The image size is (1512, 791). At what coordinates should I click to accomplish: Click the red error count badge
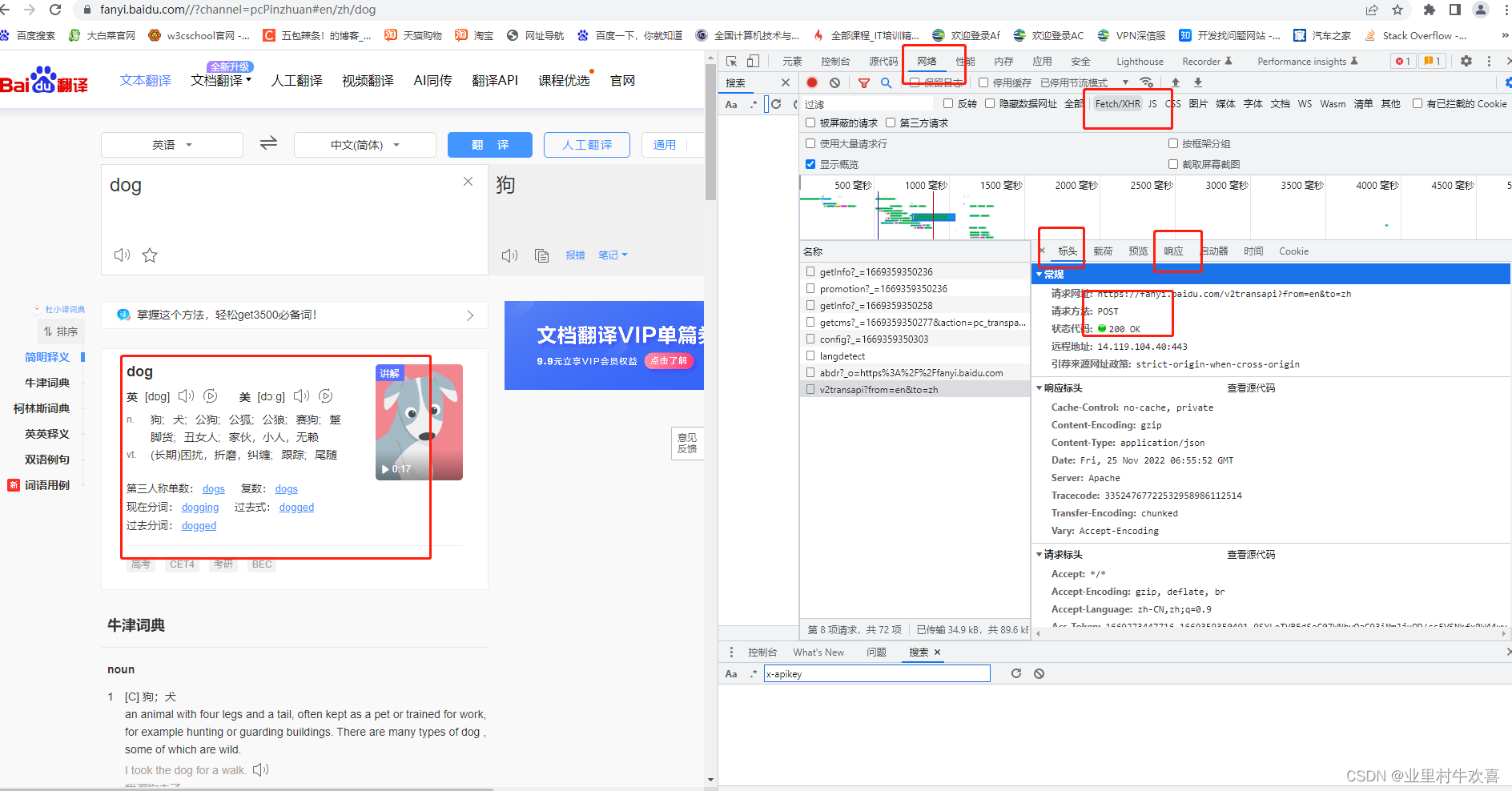(1403, 61)
